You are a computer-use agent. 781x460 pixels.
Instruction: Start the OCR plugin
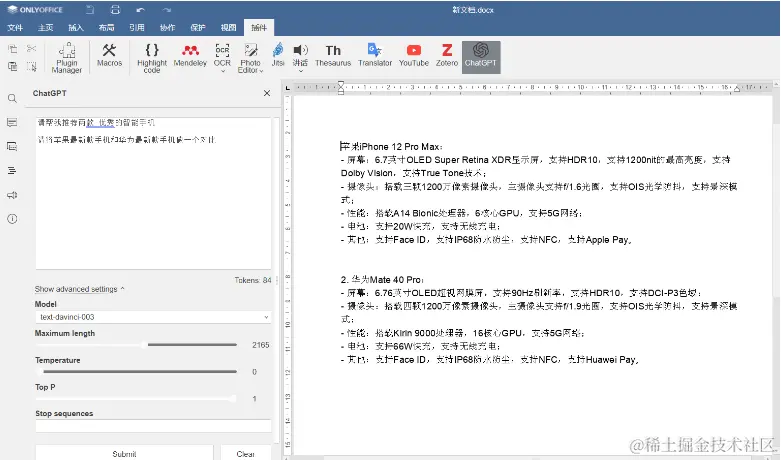[222, 54]
